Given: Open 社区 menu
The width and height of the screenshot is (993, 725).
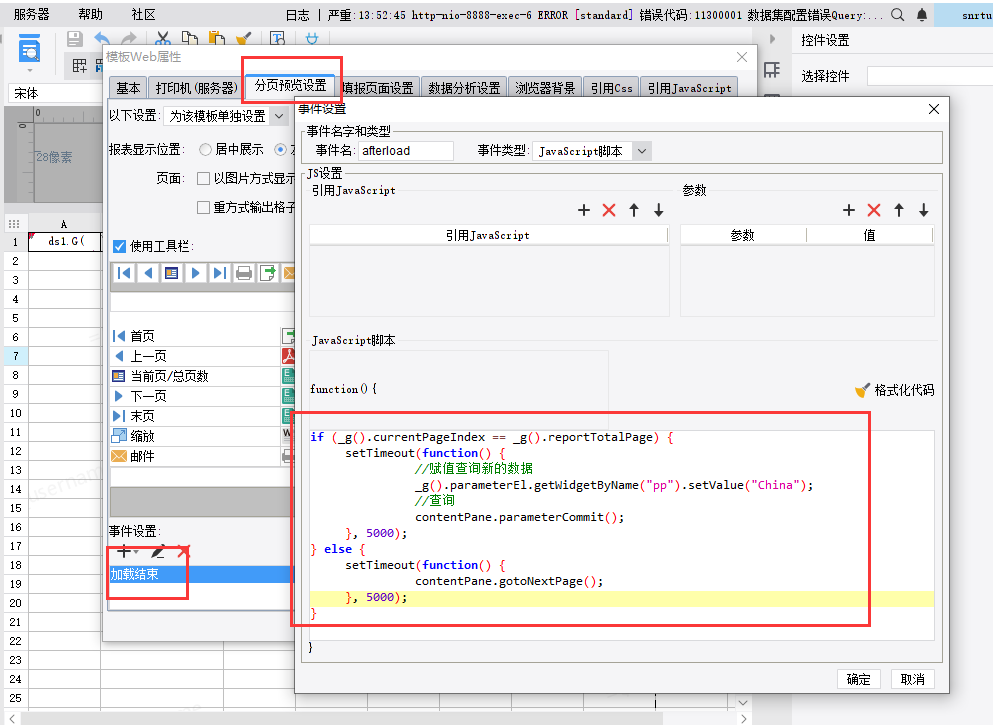Looking at the screenshot, I should (143, 14).
